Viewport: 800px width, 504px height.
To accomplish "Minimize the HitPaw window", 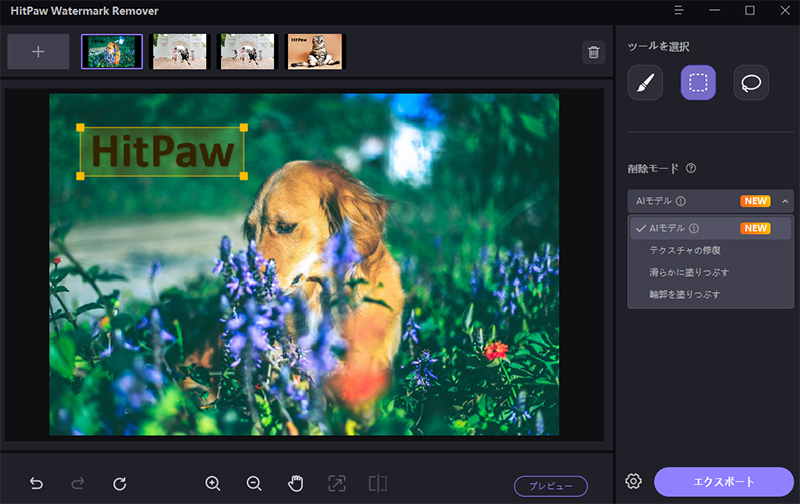I will 714,10.
